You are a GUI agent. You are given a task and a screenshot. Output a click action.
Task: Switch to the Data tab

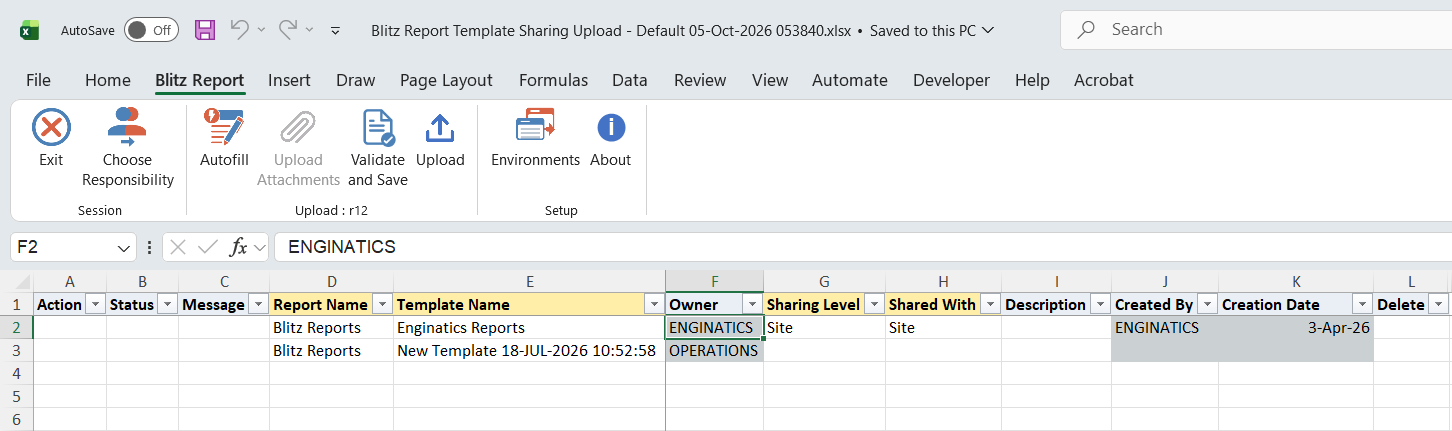pyautogui.click(x=630, y=80)
